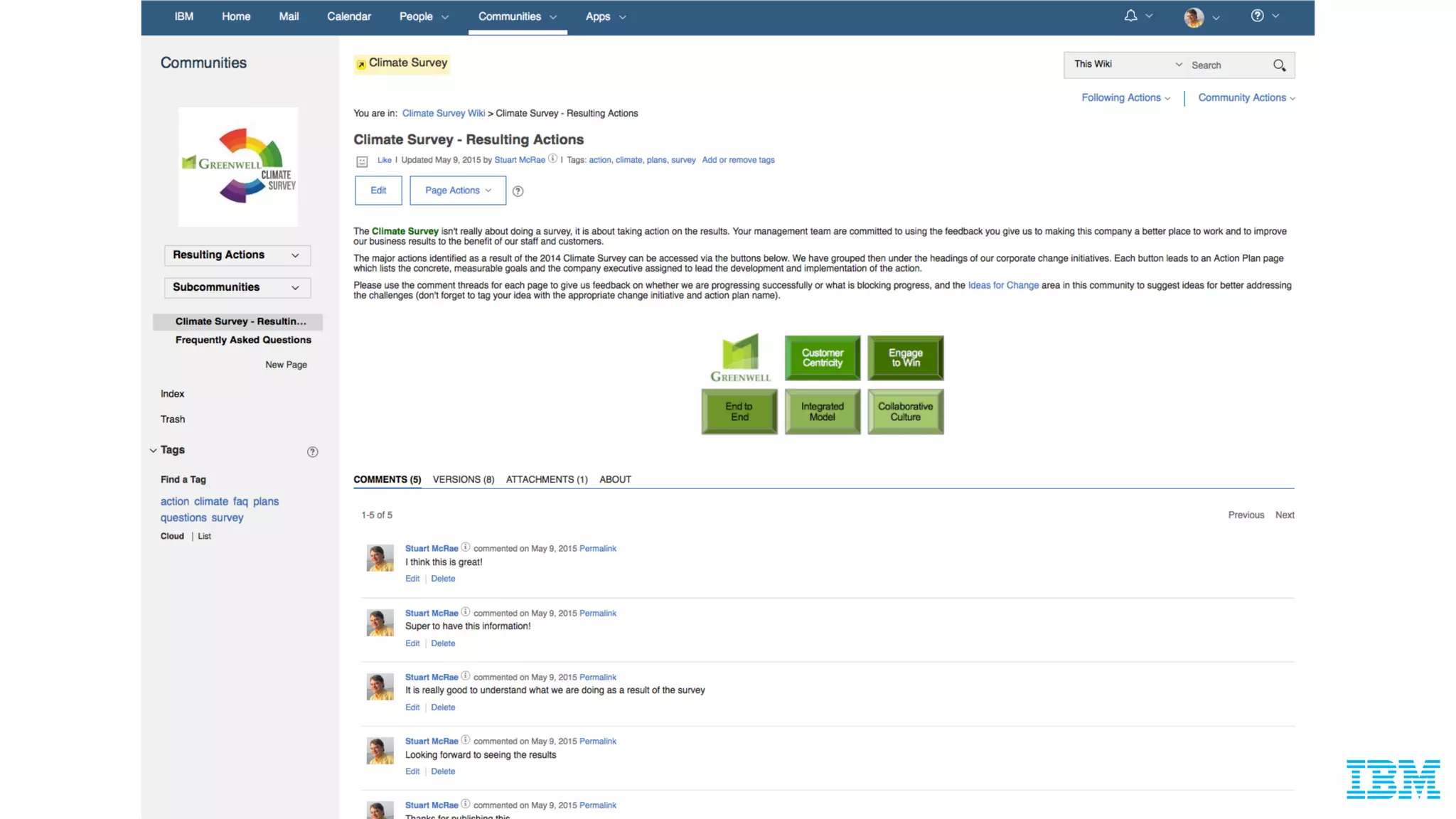
Task: Follow the Ideas for Change link
Action: tap(1002, 285)
